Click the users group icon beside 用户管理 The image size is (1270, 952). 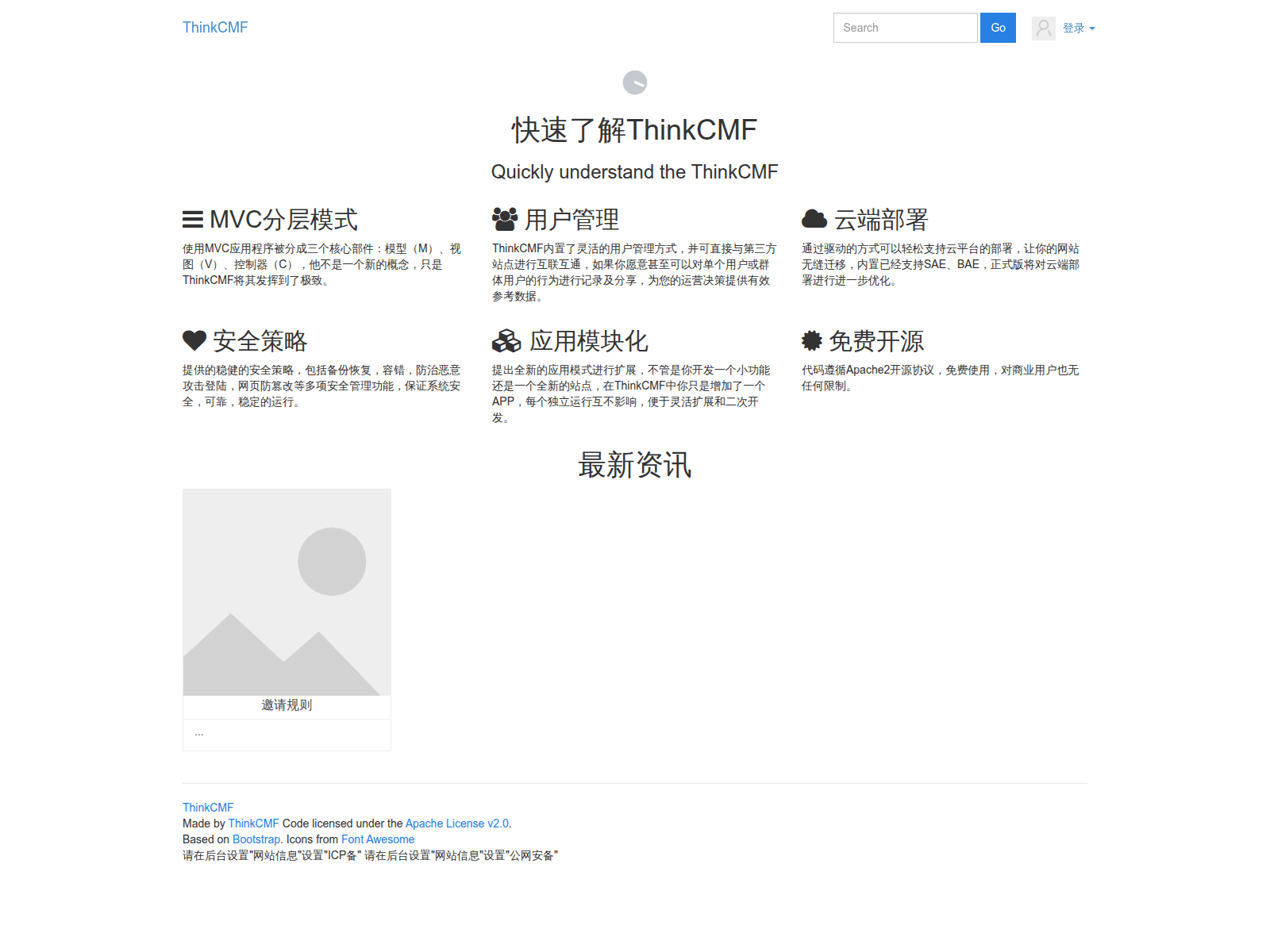coord(505,219)
